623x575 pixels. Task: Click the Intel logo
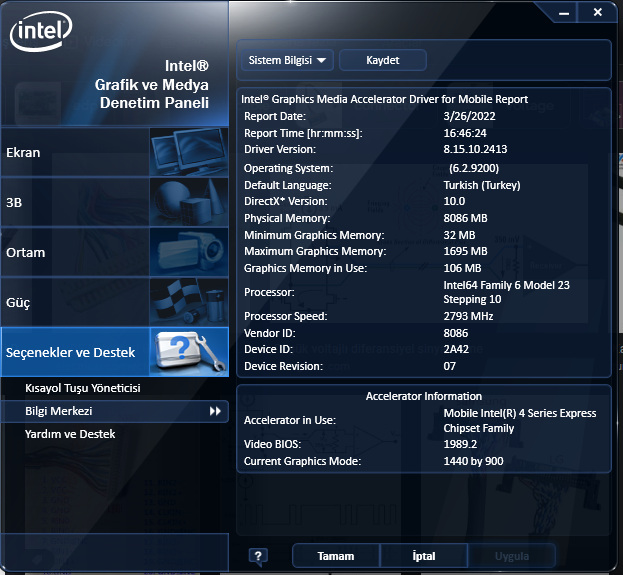[x=41, y=31]
